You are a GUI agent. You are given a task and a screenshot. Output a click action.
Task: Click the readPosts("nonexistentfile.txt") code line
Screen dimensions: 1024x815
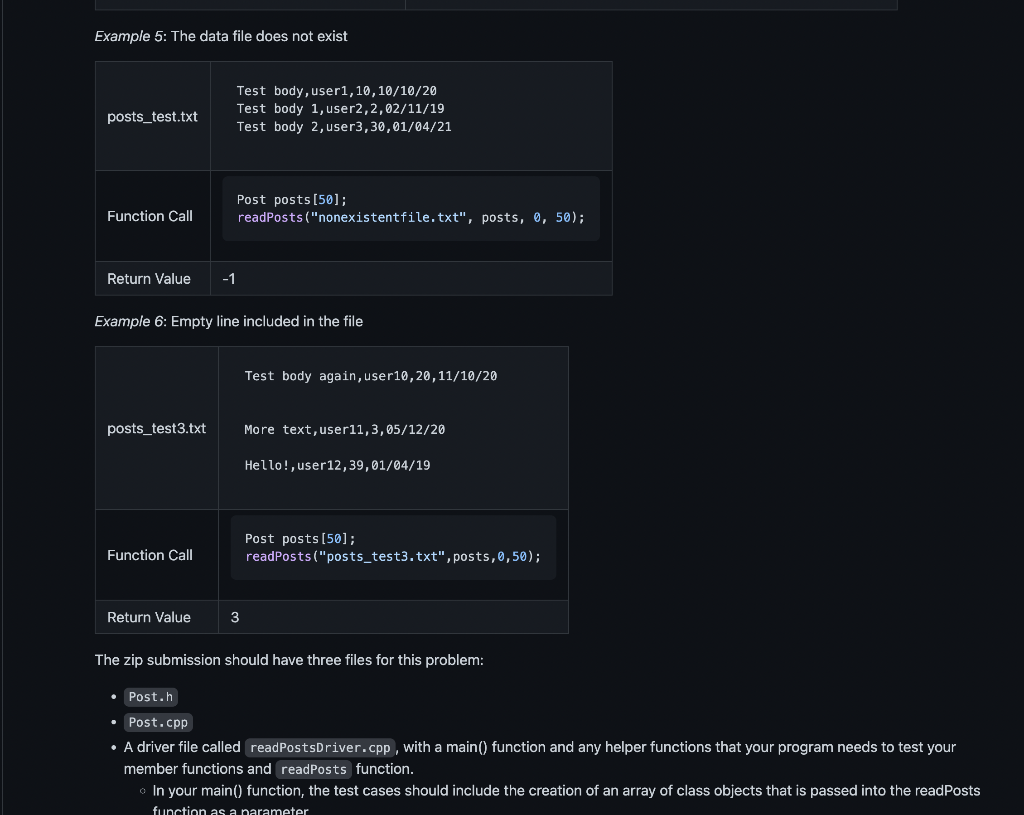pyautogui.click(x=410, y=217)
